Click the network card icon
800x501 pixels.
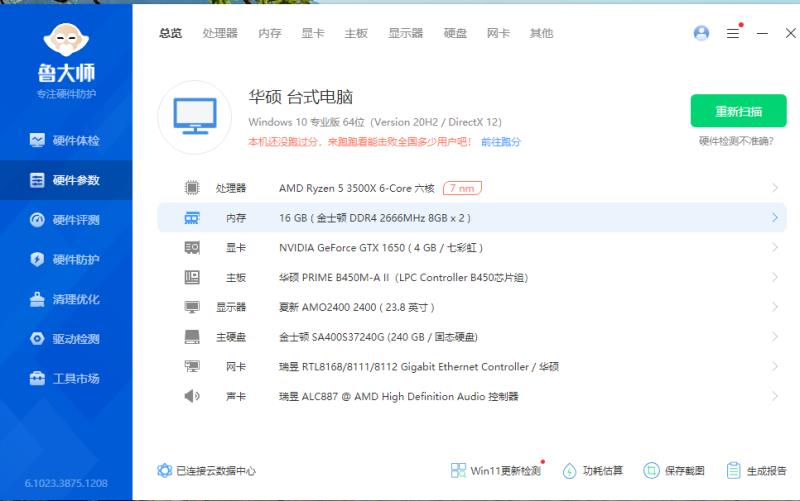click(x=192, y=366)
